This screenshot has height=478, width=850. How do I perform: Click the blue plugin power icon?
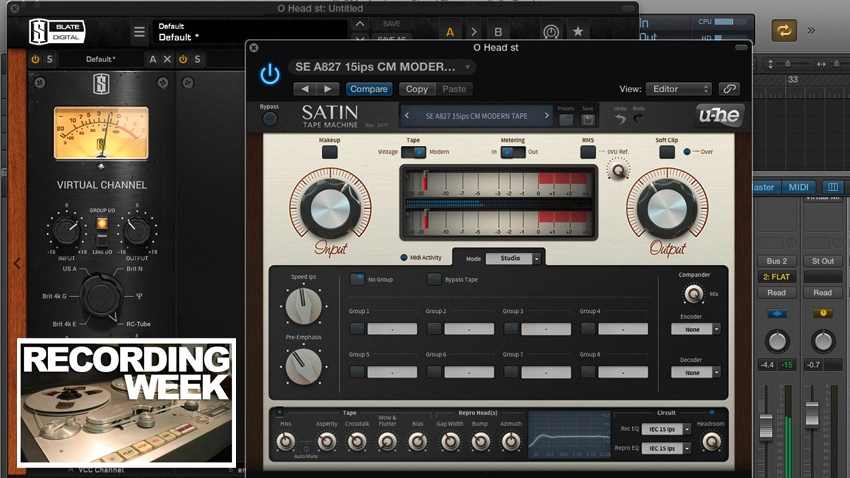tap(269, 74)
